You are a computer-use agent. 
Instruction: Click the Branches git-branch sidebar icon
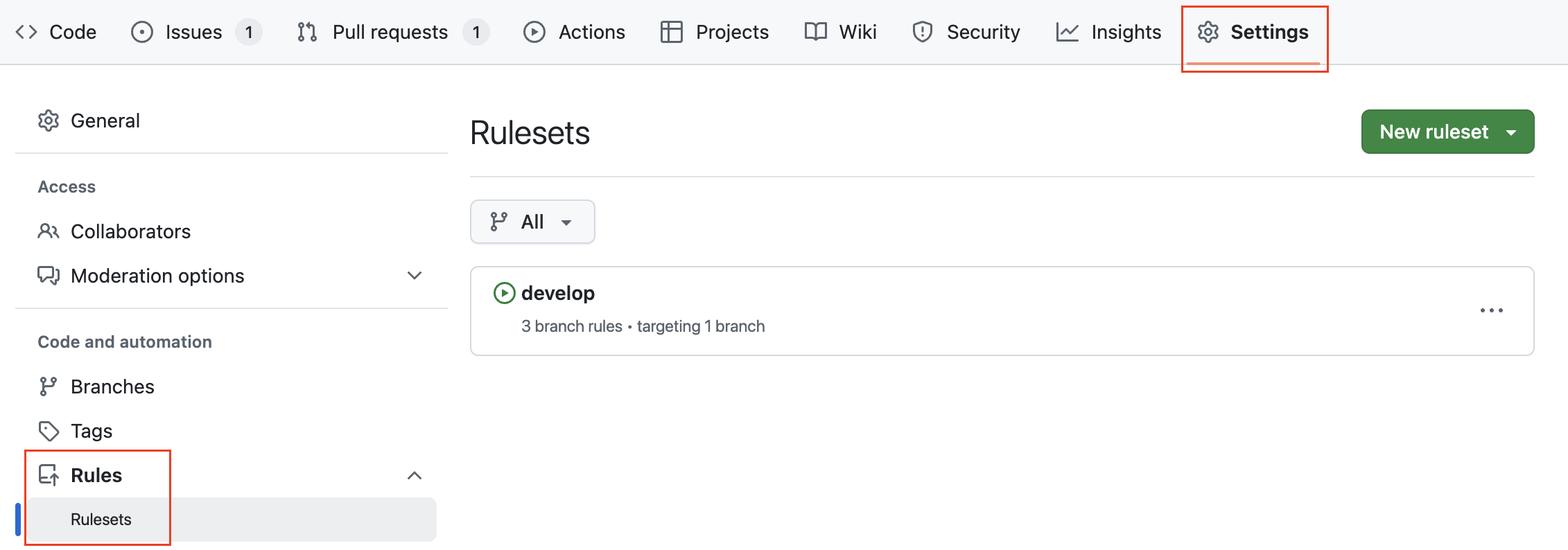coord(49,387)
